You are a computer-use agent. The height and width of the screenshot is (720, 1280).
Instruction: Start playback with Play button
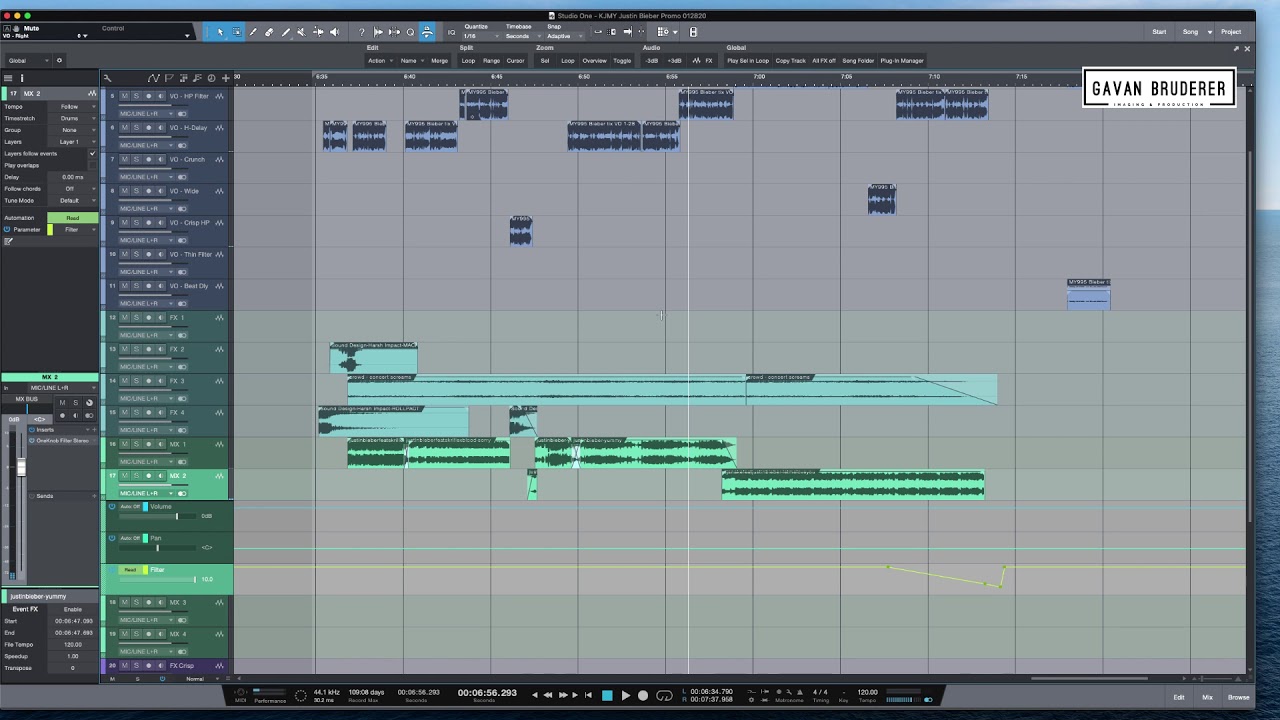coord(626,695)
